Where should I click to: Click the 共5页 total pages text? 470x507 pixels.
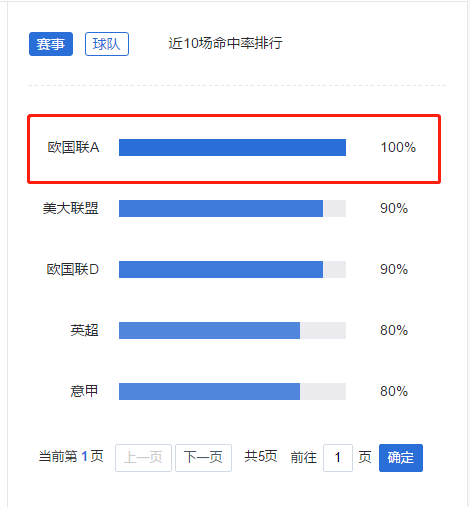click(261, 456)
